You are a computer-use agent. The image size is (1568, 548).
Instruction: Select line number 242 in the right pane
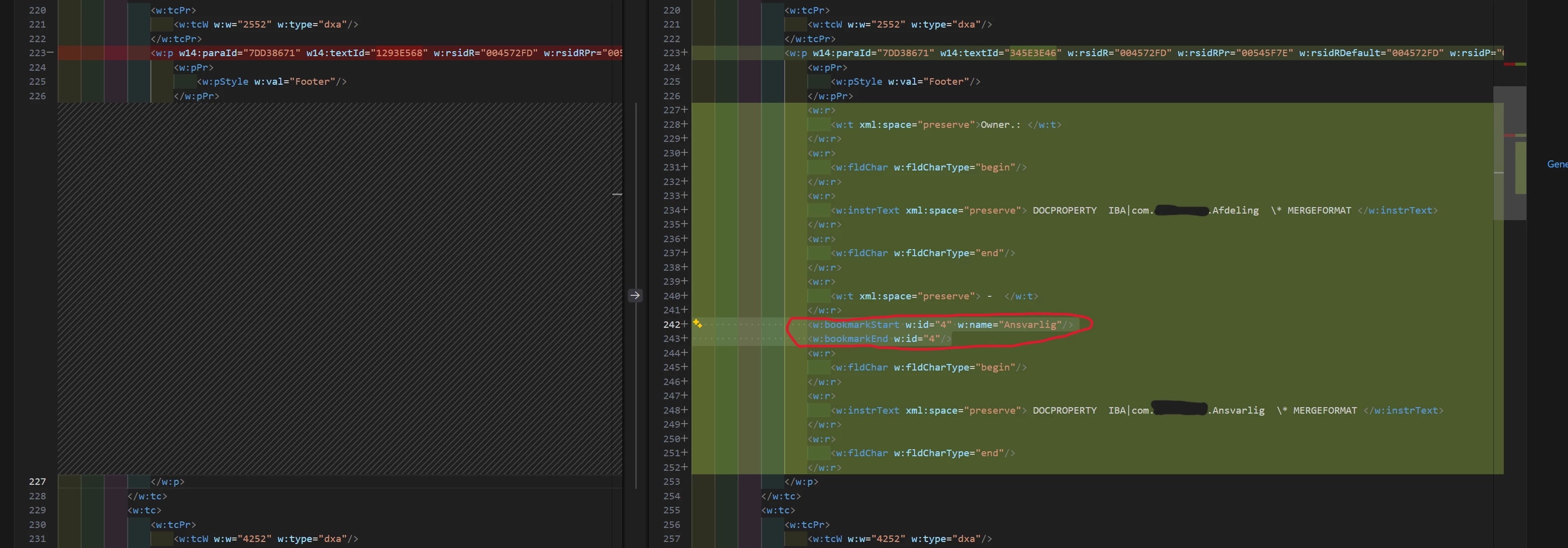(671, 324)
